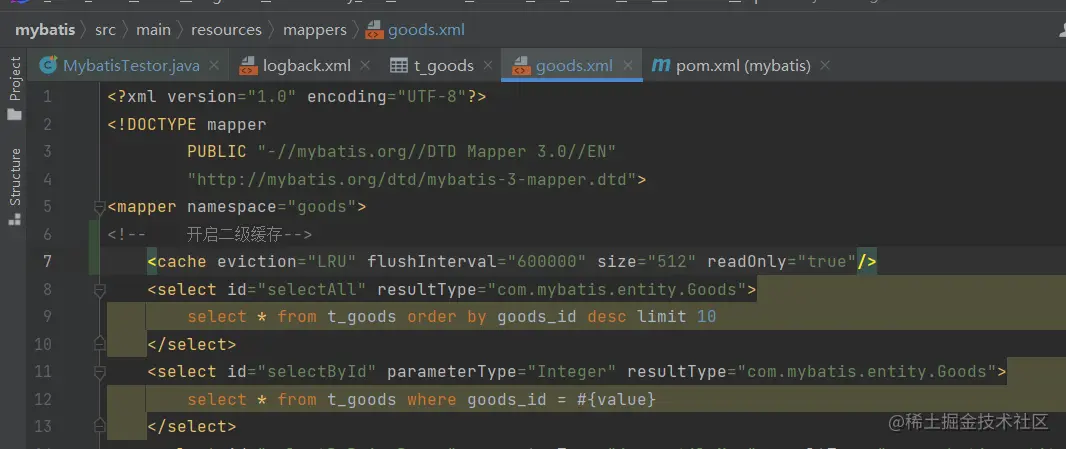The height and width of the screenshot is (449, 1066).
Task: Click the mybatis-3-mapper.dtd URL string
Action: click(x=411, y=179)
